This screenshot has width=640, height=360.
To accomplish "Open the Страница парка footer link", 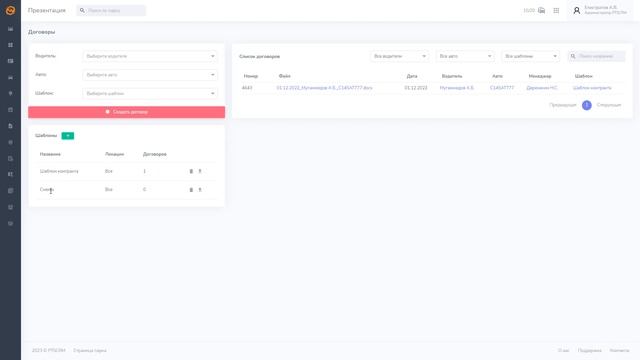I will pos(90,351).
